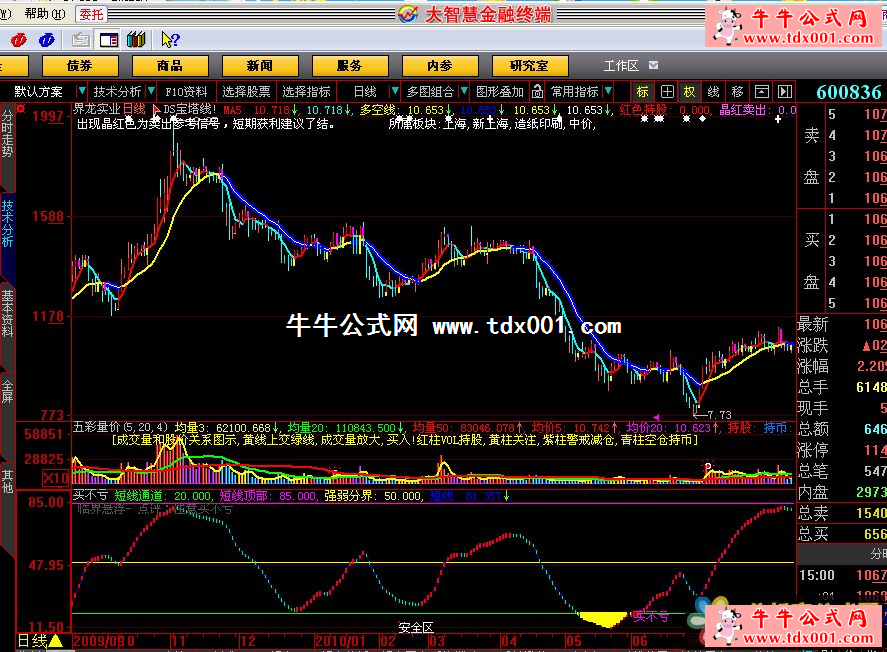The image size is (887, 652).
Task: Toggle the crosshair grid icon
Action: (667, 92)
